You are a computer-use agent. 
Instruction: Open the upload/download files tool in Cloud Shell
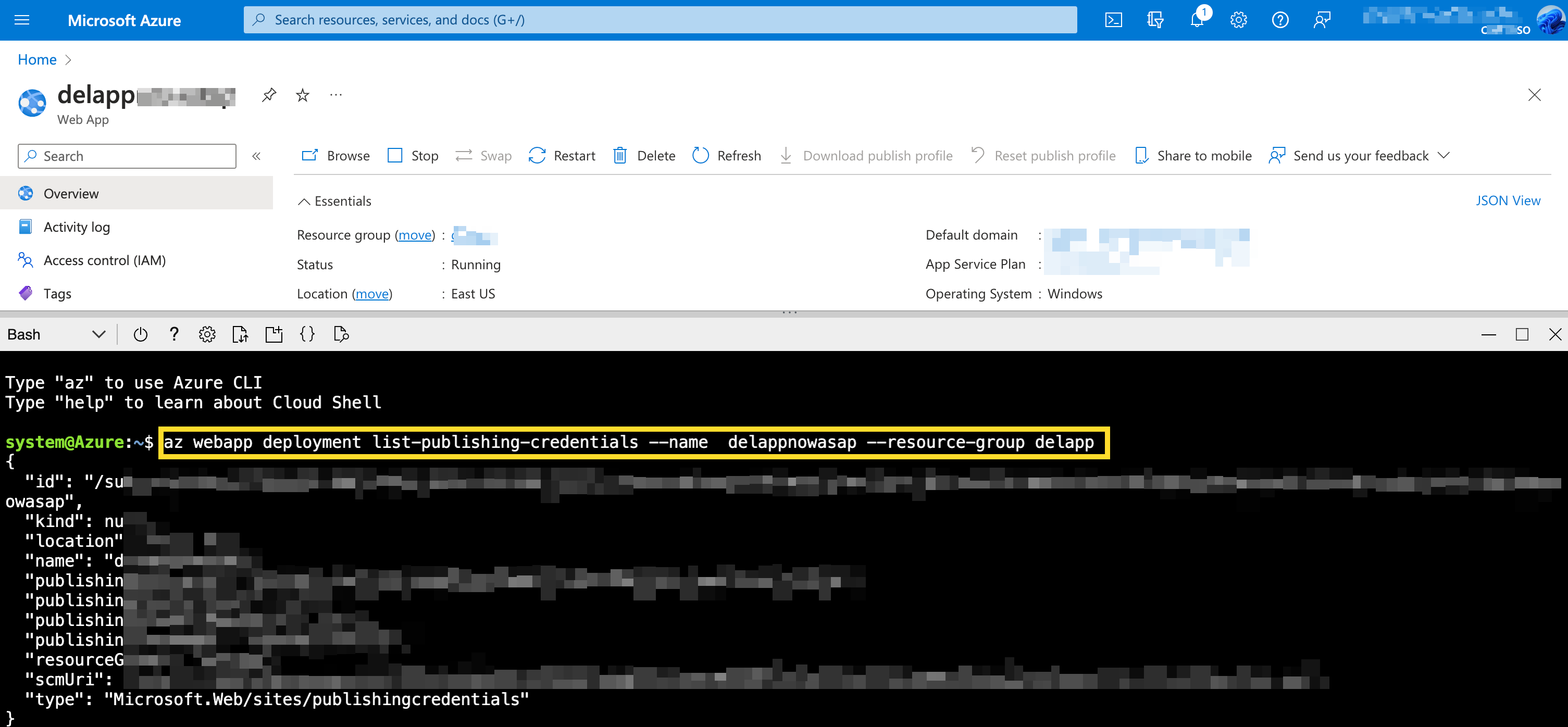[241, 334]
